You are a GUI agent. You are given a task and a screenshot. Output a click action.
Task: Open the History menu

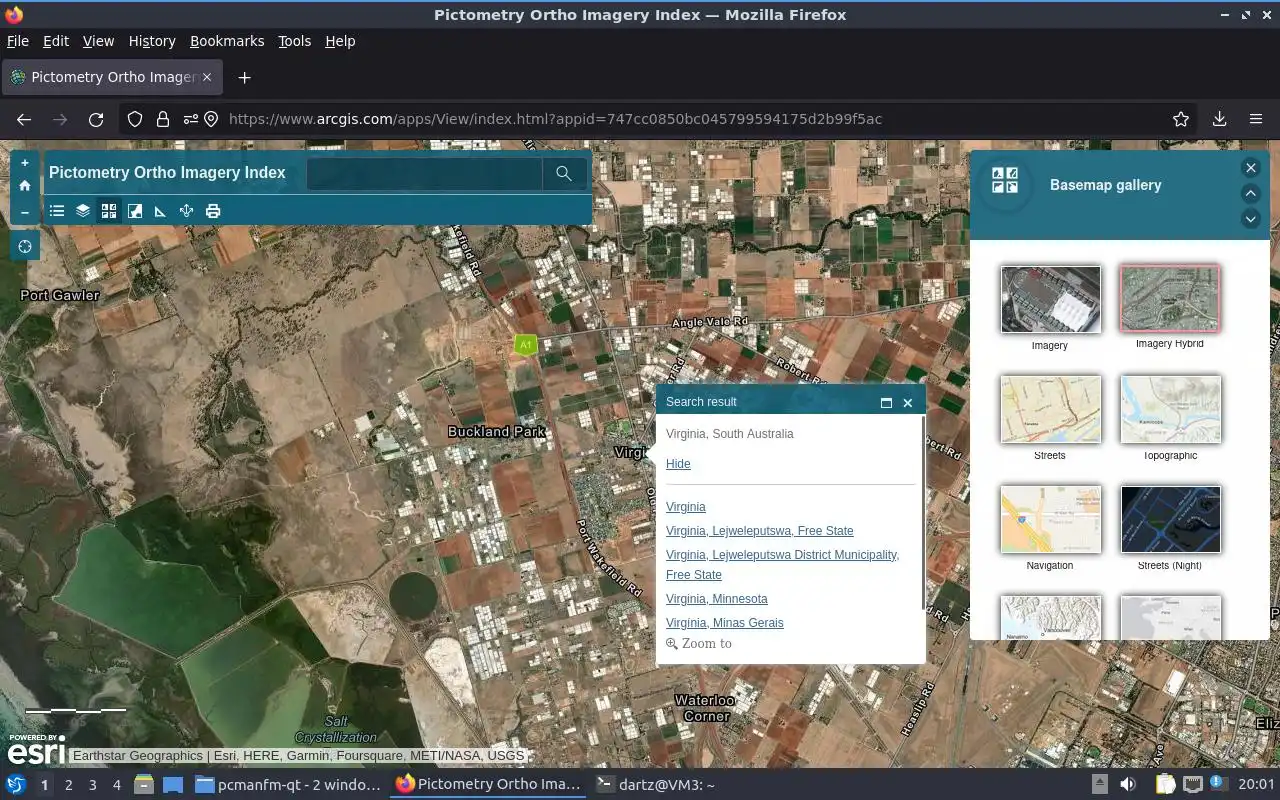click(x=152, y=41)
